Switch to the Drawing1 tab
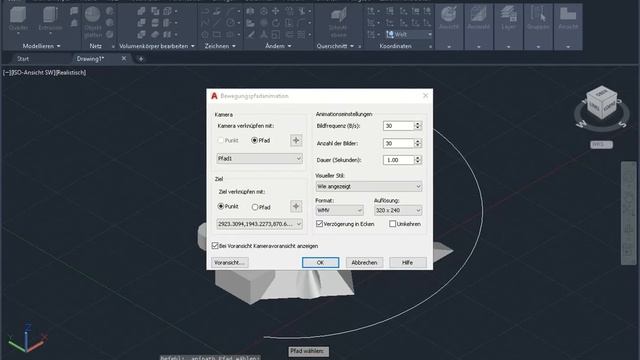The image size is (640, 360). tap(91, 59)
